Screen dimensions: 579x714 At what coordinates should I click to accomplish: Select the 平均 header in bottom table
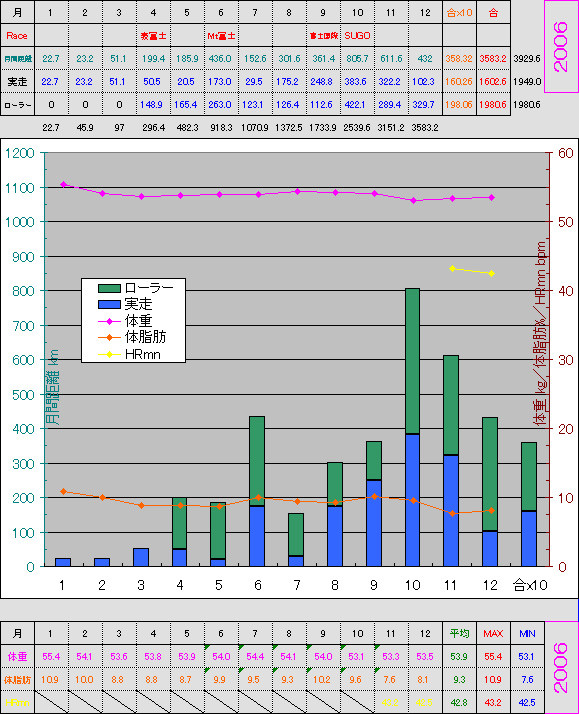point(459,633)
